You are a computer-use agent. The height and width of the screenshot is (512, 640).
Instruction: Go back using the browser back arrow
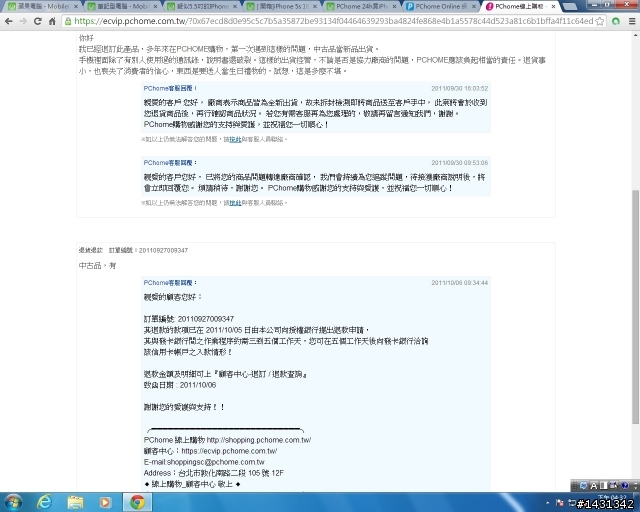point(9,21)
